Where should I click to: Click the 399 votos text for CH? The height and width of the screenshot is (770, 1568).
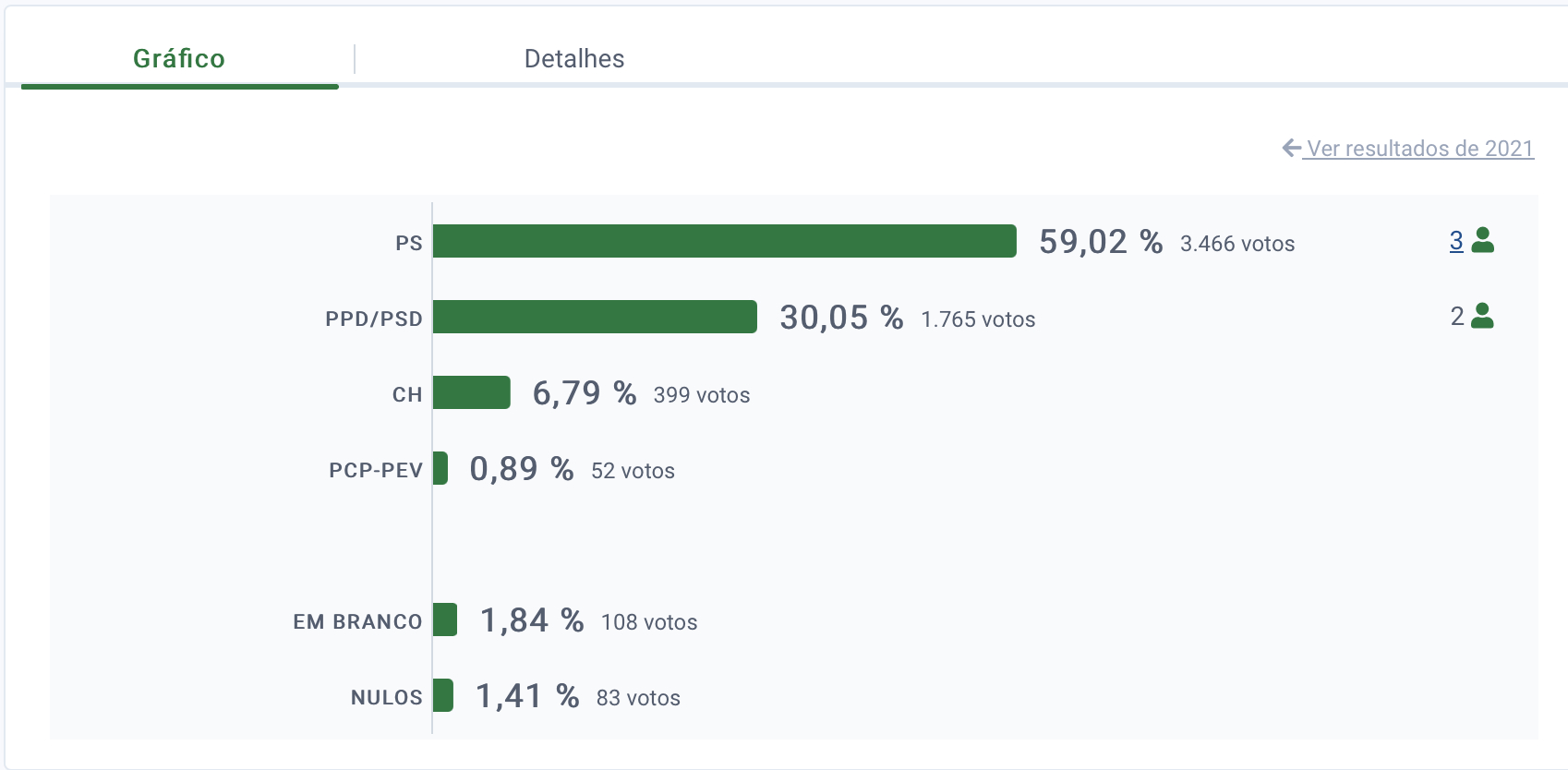point(702,395)
